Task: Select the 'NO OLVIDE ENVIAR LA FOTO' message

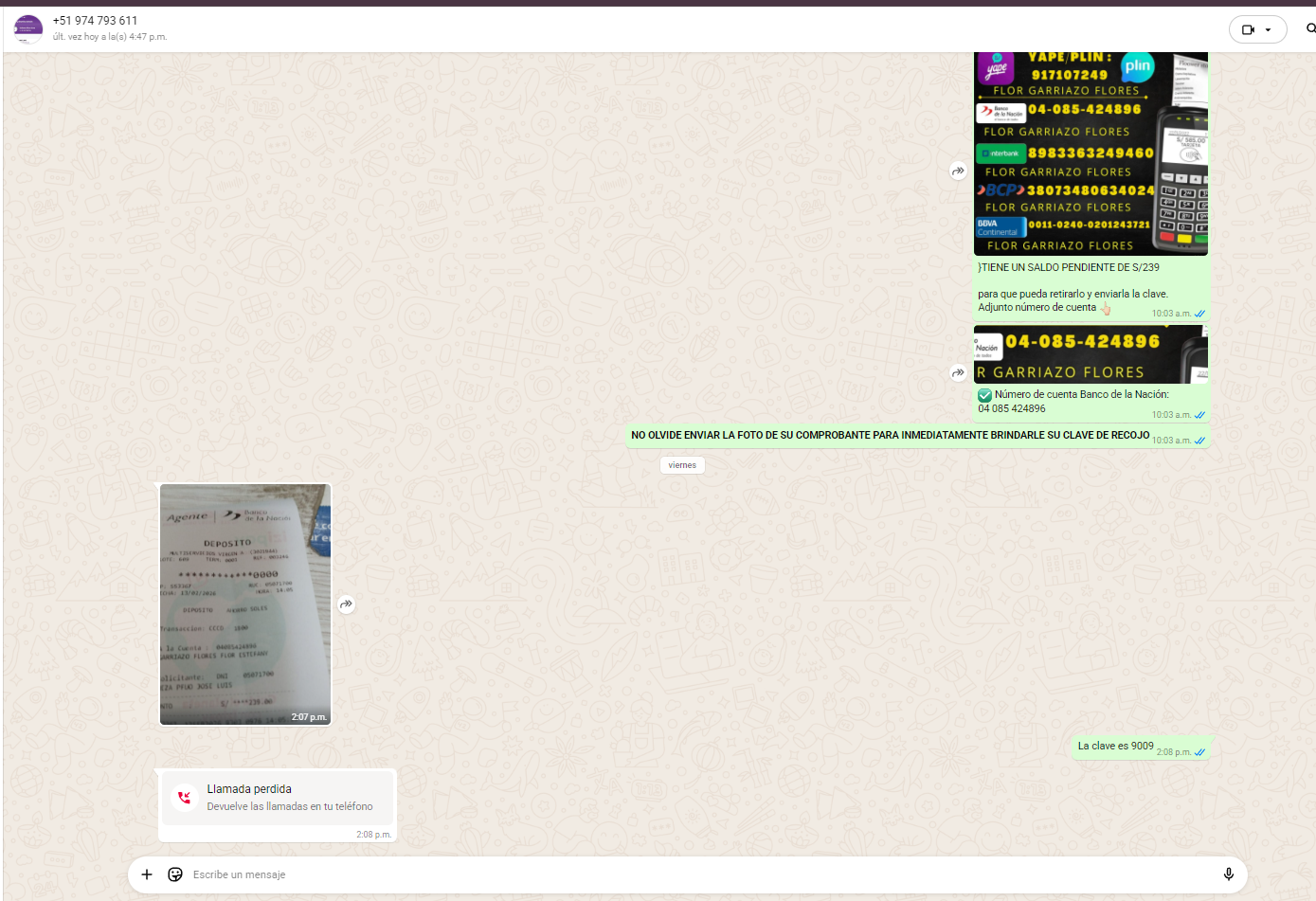Action: click(890, 436)
